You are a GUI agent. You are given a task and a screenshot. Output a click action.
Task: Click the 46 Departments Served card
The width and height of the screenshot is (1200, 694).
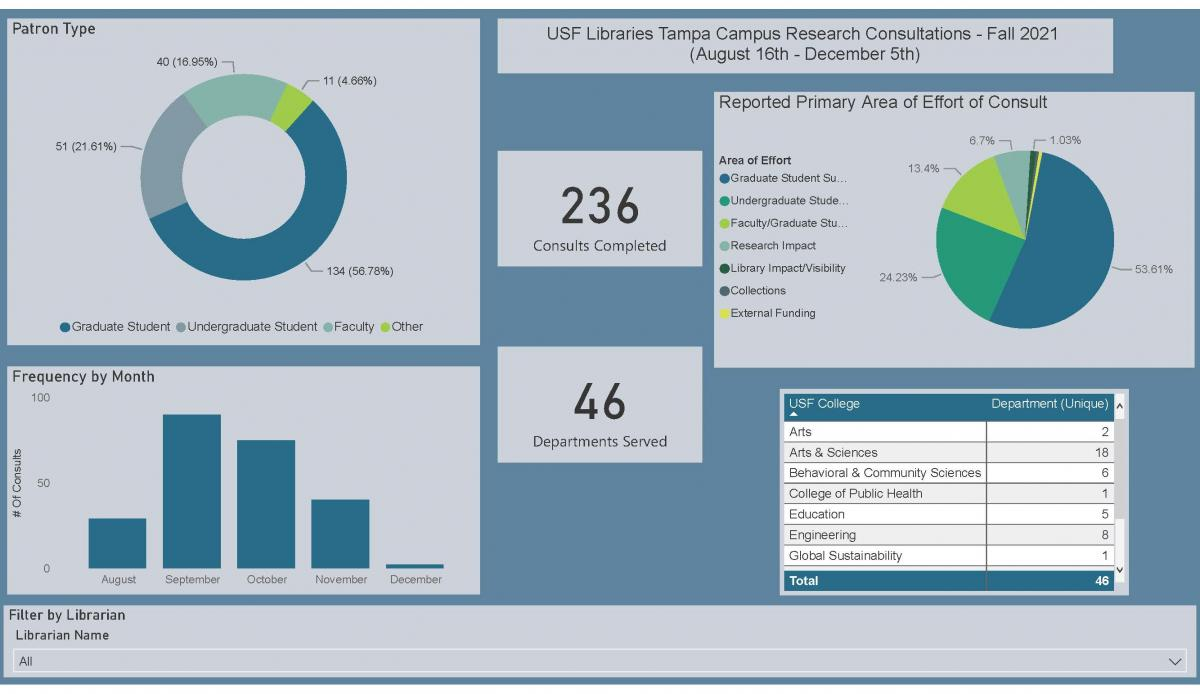pos(600,405)
